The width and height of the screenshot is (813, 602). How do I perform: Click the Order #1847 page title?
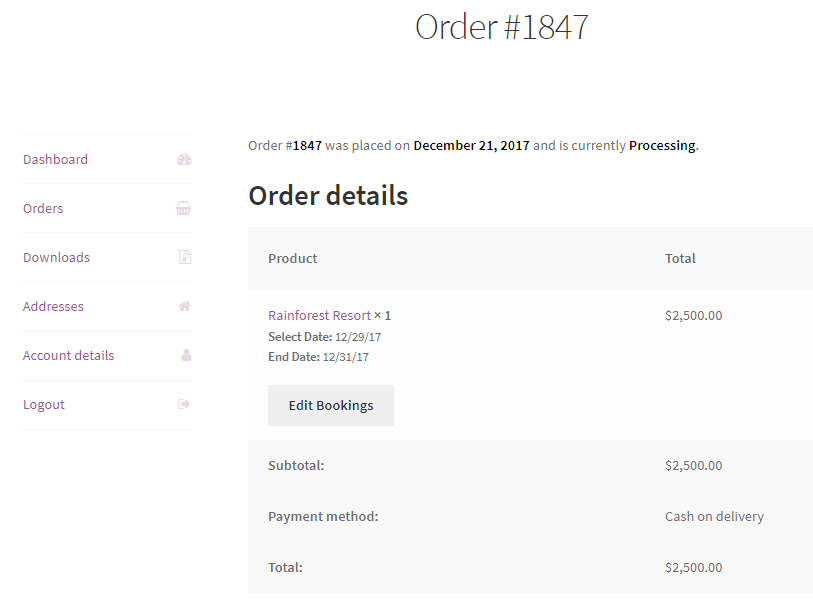(x=501, y=27)
